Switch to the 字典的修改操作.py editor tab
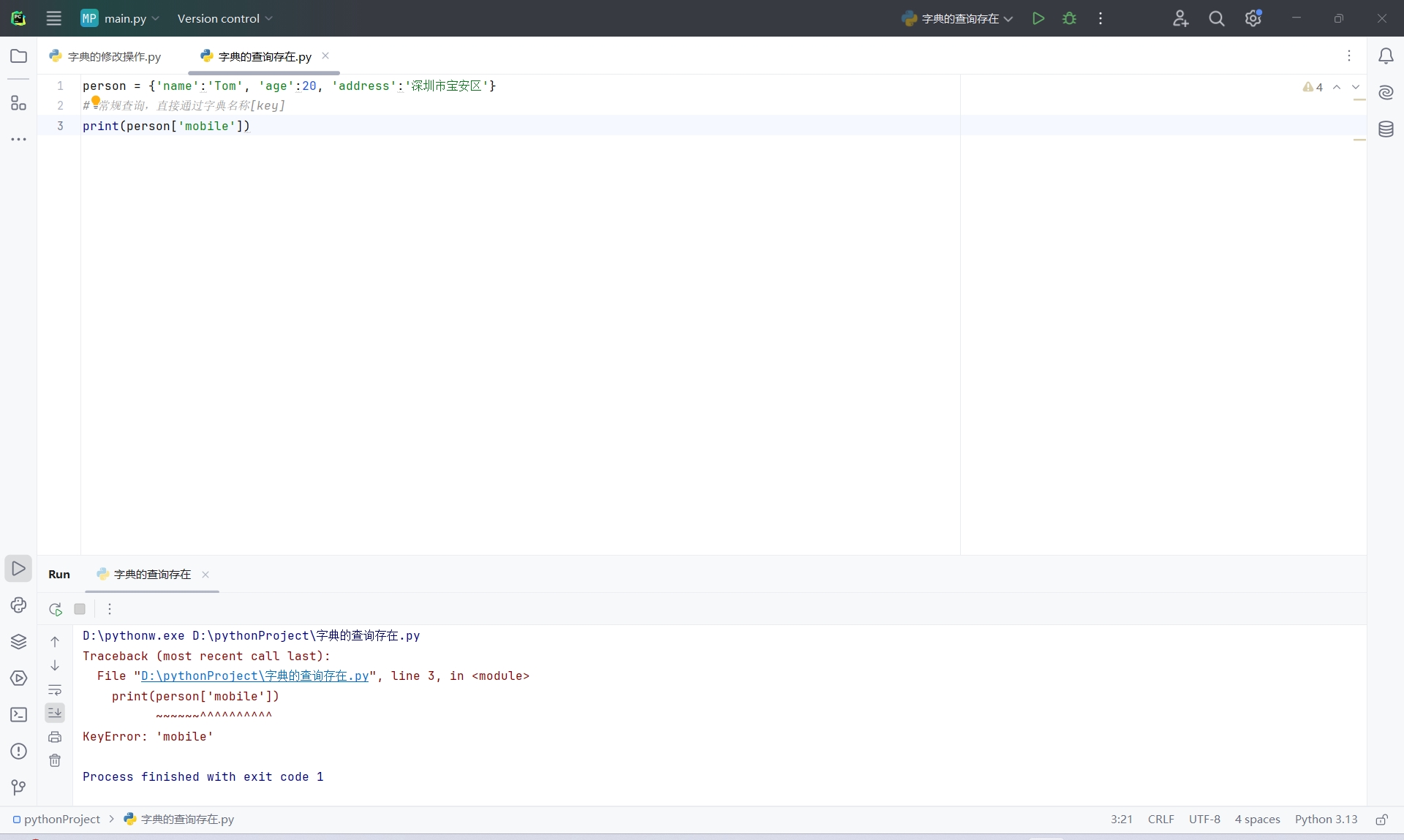 (x=106, y=56)
